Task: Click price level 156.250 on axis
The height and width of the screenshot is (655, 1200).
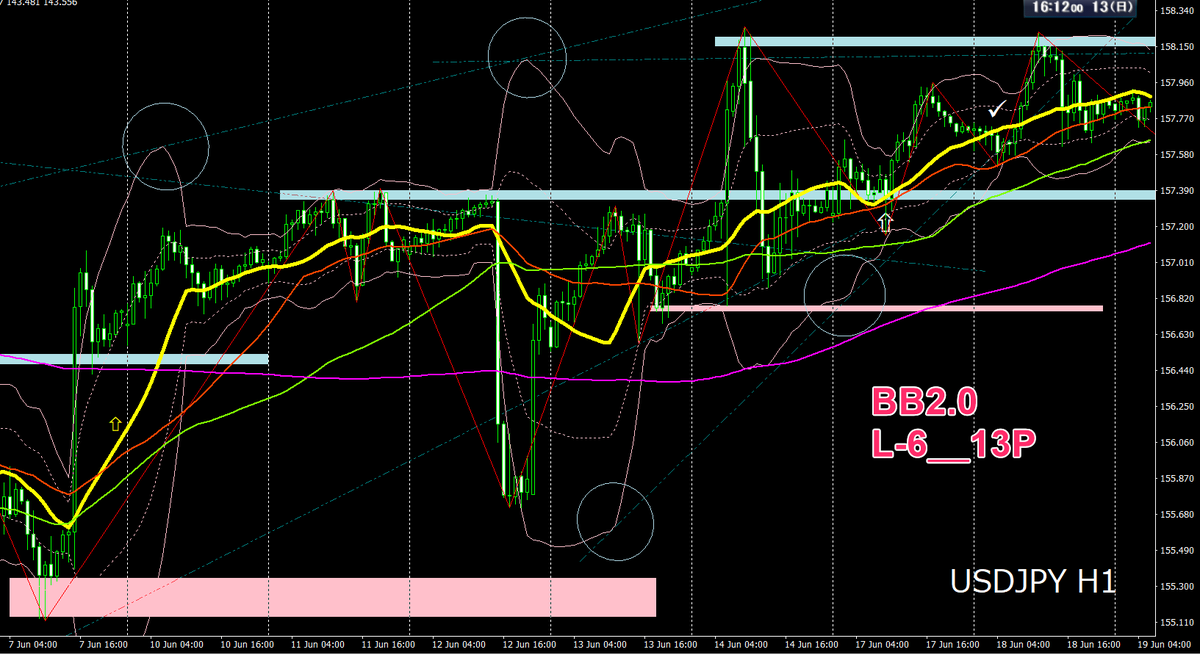Action: click(1178, 407)
